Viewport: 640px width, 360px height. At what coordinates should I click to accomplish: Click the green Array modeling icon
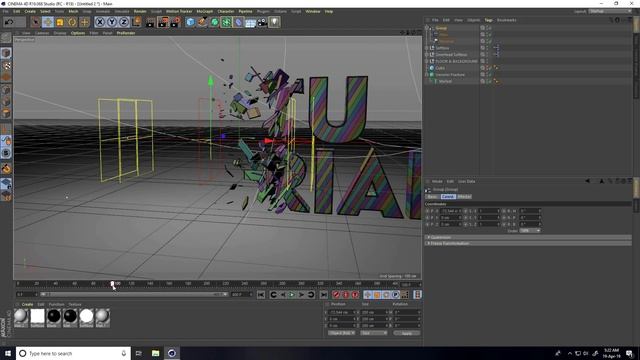226,22
